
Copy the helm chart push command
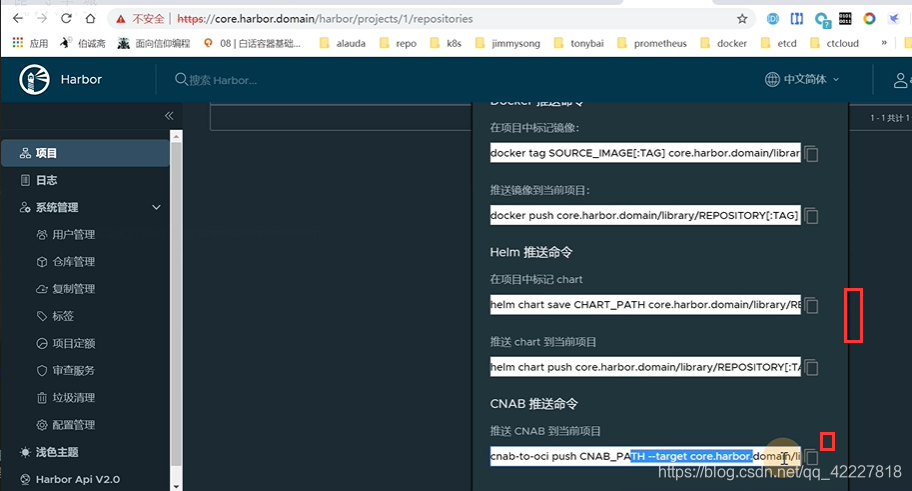click(x=811, y=368)
